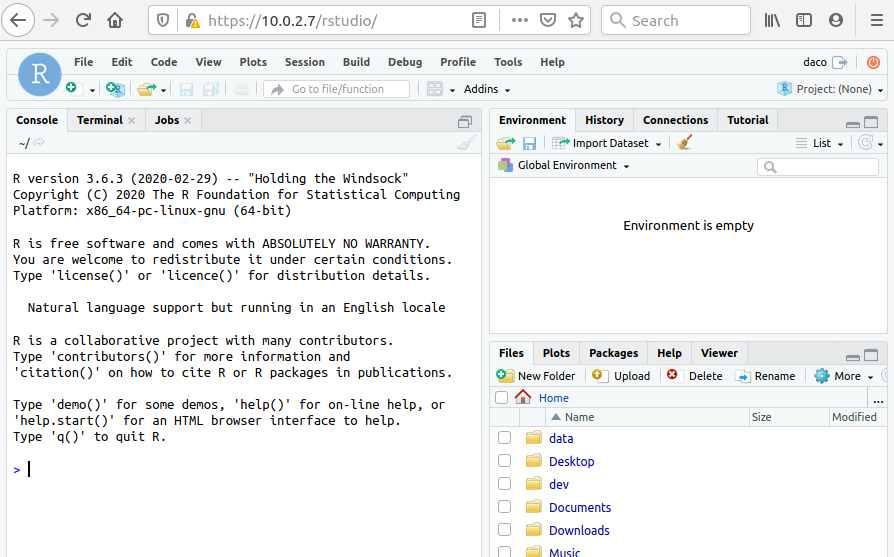Click the browser back arrow button
The image size is (894, 557).
[x=18, y=21]
